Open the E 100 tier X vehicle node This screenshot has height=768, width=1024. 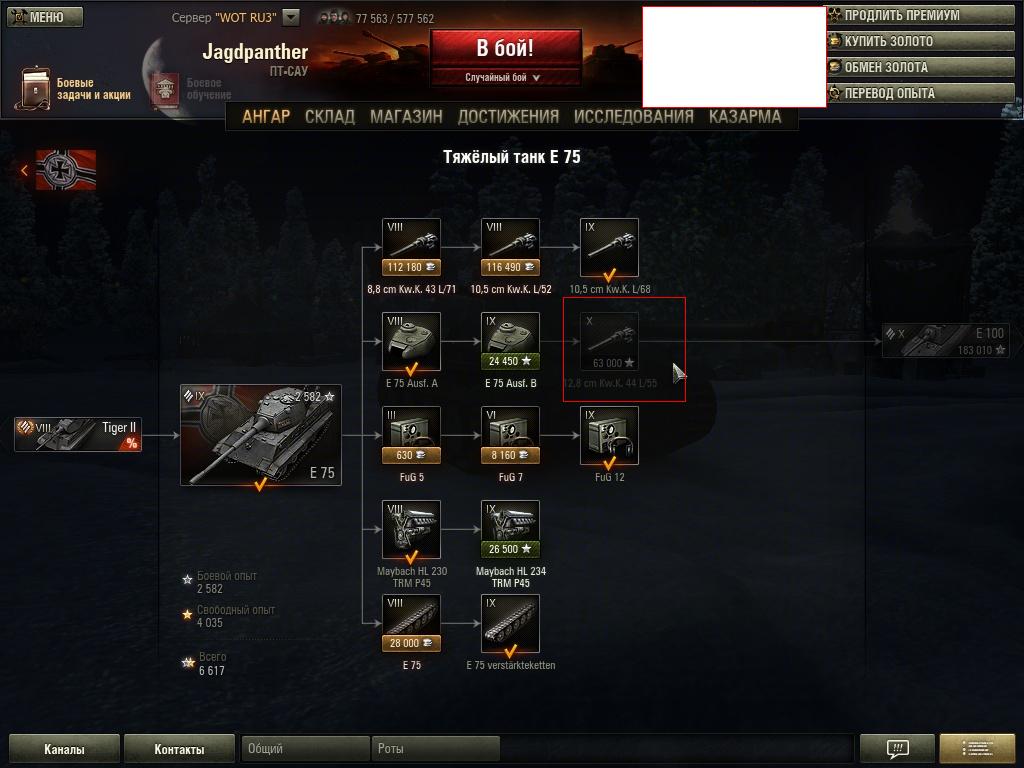pos(944,341)
